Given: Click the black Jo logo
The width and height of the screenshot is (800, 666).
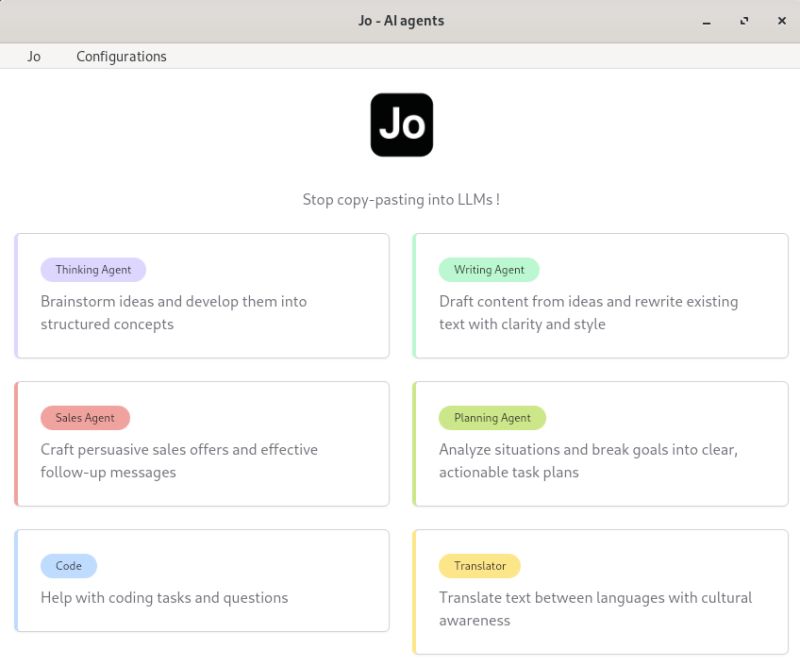Looking at the screenshot, I should pos(402,125).
